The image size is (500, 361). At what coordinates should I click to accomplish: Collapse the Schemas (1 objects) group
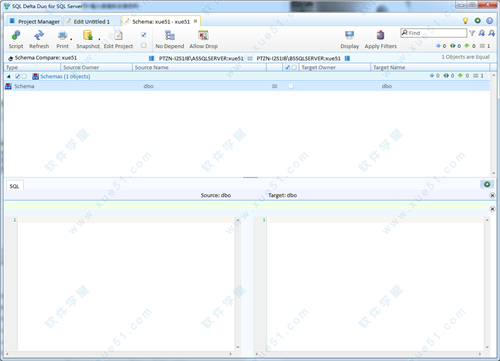point(9,77)
